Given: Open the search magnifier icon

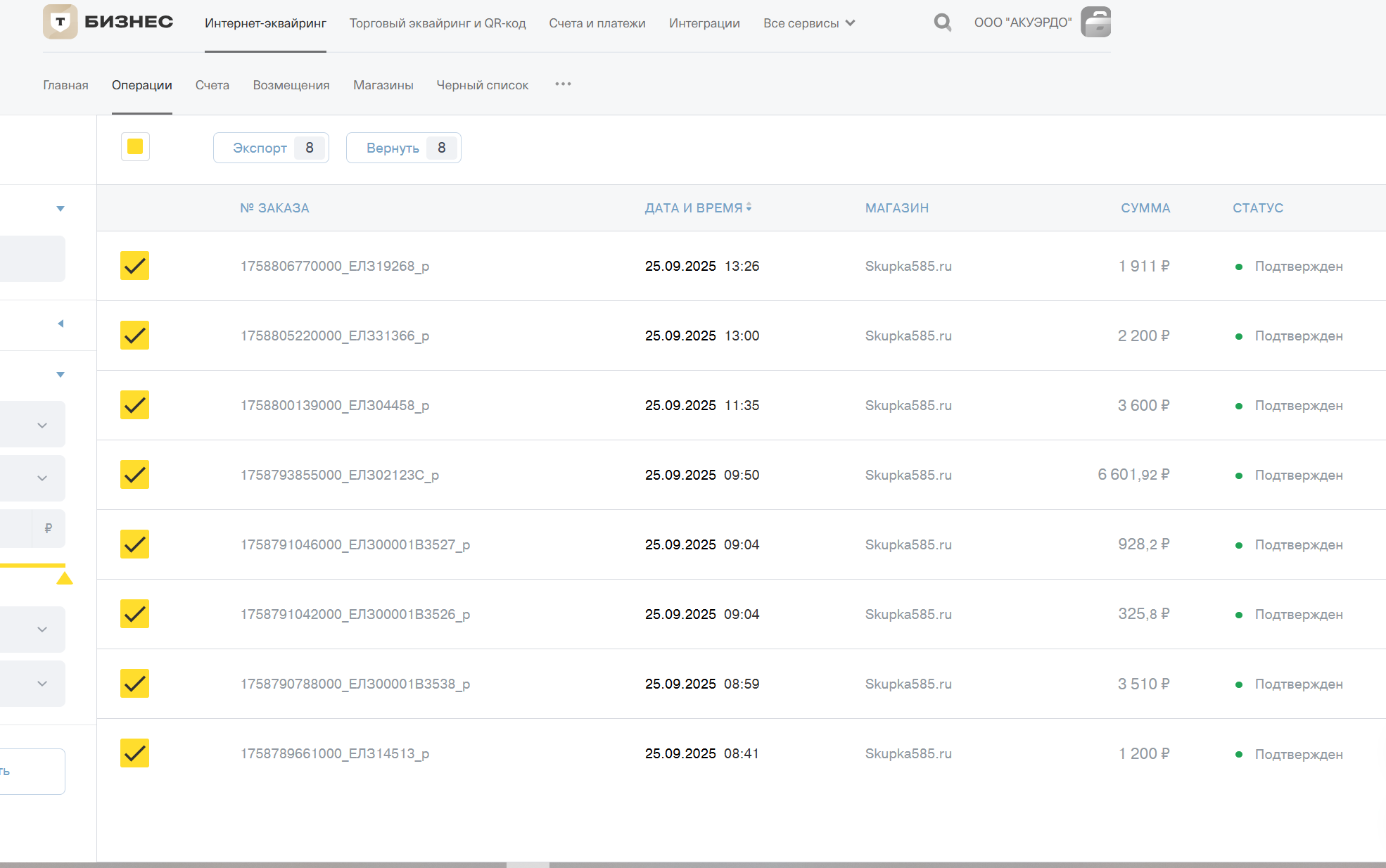Looking at the screenshot, I should pyautogui.click(x=943, y=23).
